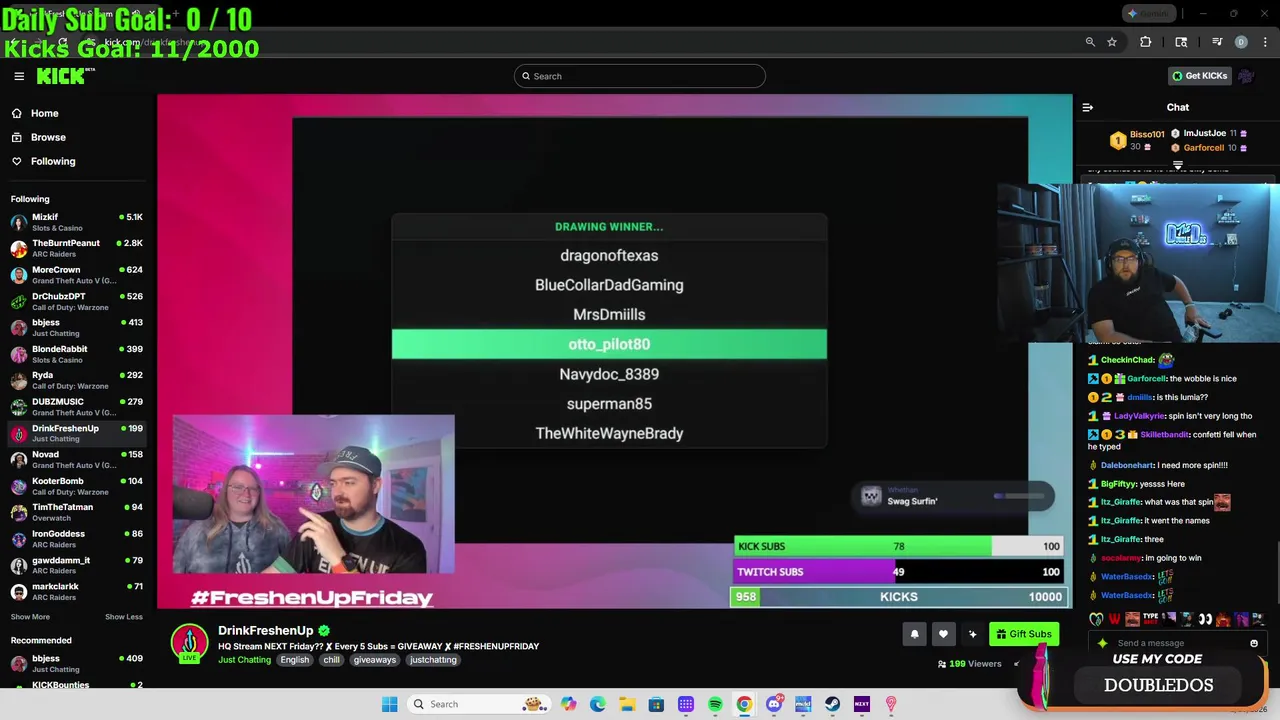The height and width of the screenshot is (720, 1280).
Task: Click the heart follow icon
Action: click(943, 634)
